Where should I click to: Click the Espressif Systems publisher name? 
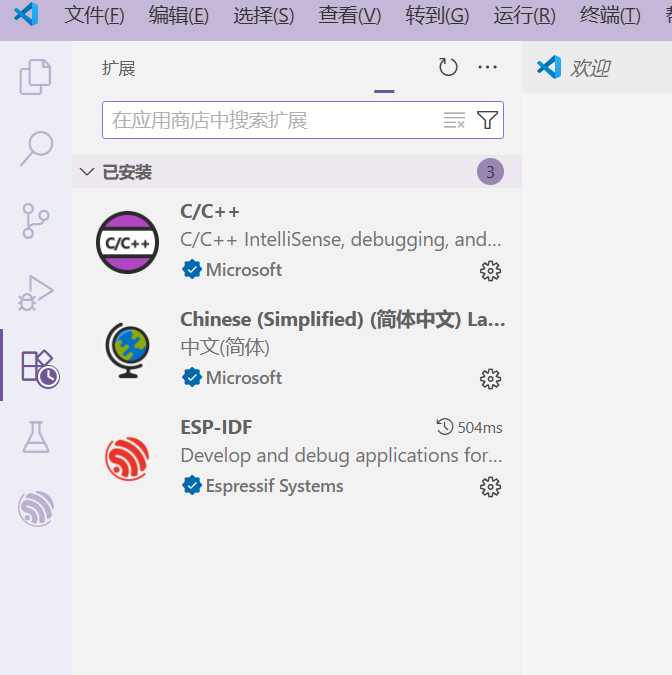pyautogui.click(x=274, y=486)
